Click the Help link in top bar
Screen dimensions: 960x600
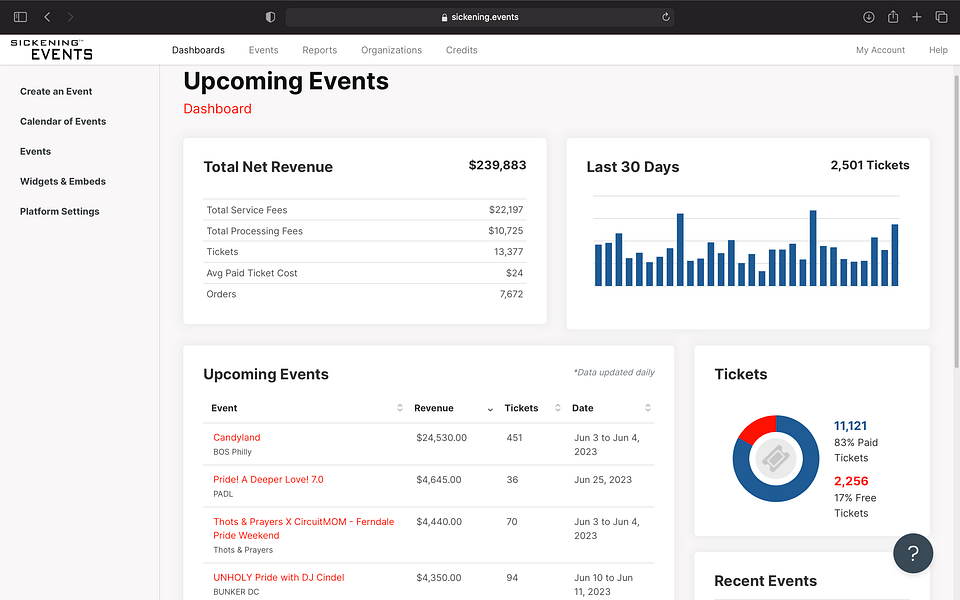[x=938, y=50]
